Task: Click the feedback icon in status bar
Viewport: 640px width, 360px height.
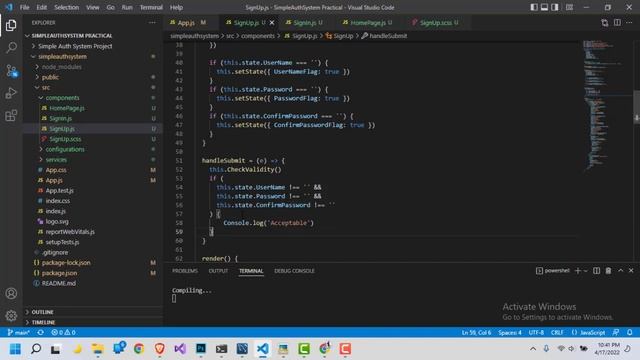Action: [616, 332]
